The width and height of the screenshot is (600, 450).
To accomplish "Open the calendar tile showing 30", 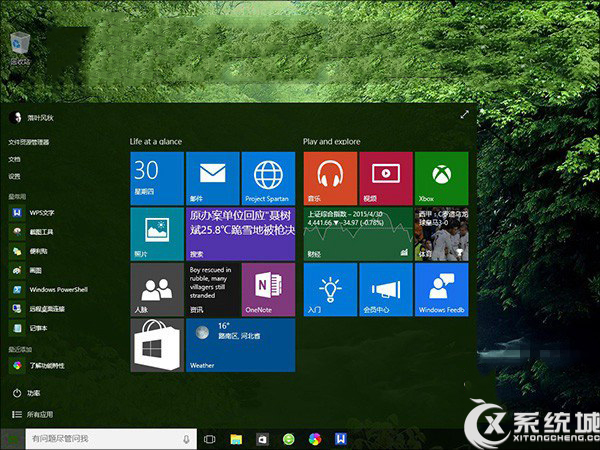I will coord(157,178).
